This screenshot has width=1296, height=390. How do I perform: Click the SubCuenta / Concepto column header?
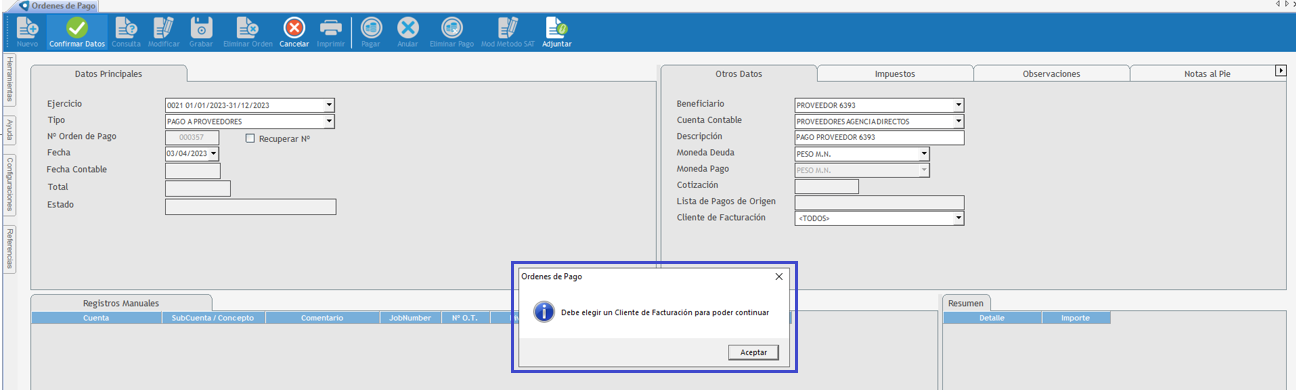click(213, 318)
